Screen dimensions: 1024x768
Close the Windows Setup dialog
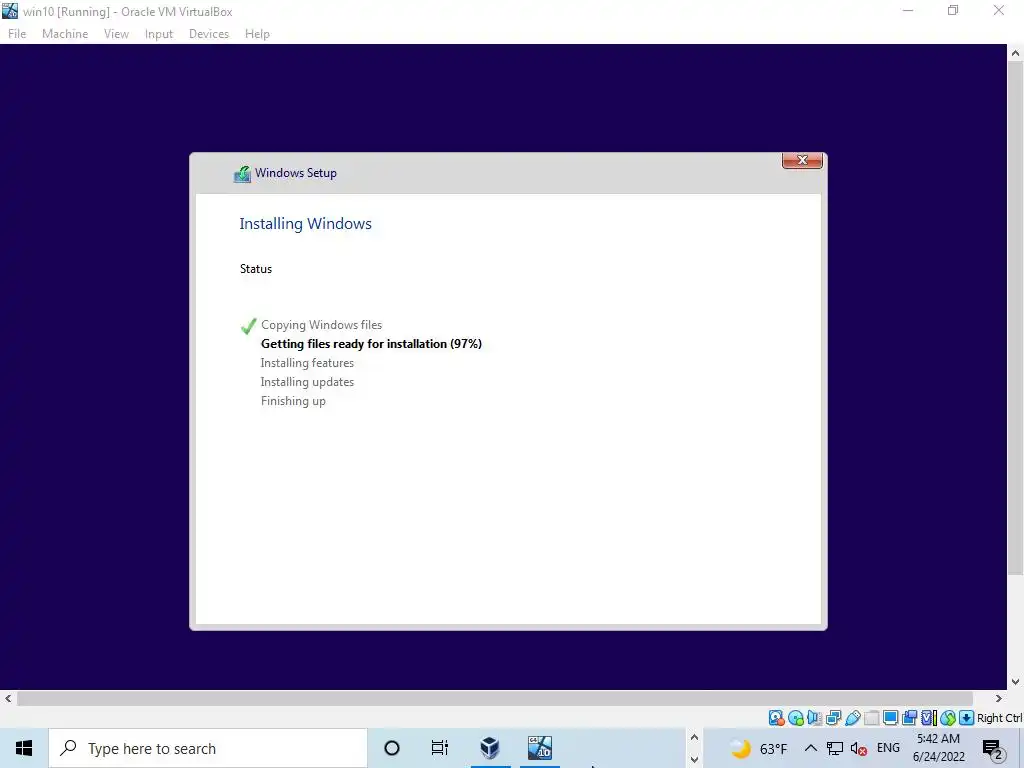pyautogui.click(x=802, y=160)
